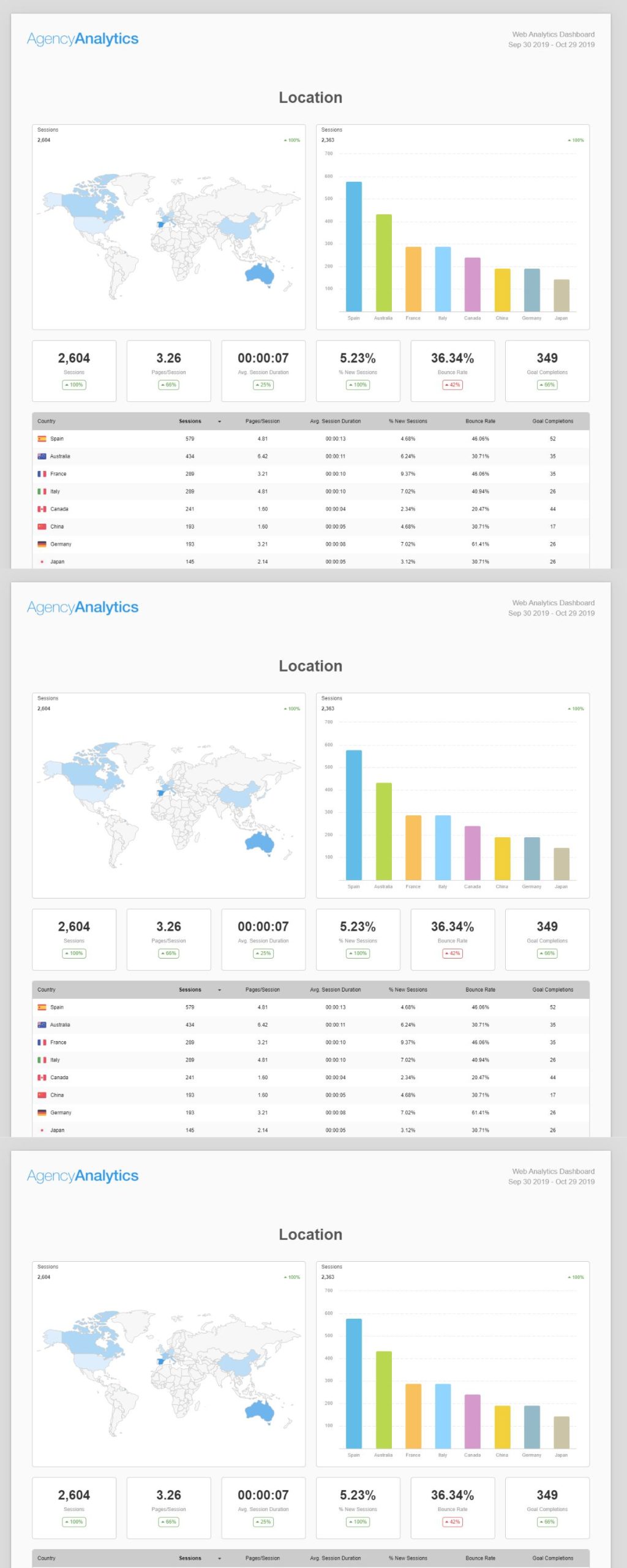Click the Italy flag in the second table

[42, 1060]
